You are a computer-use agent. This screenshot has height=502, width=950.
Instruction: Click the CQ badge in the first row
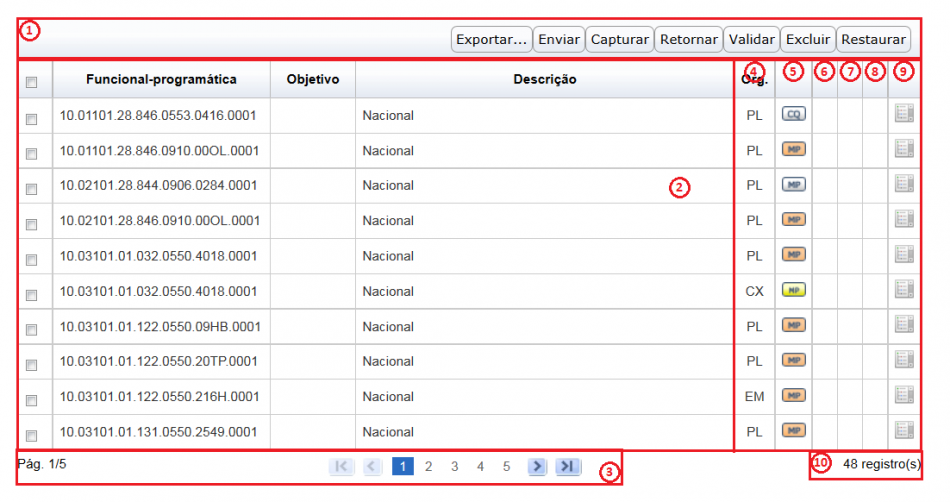point(794,115)
